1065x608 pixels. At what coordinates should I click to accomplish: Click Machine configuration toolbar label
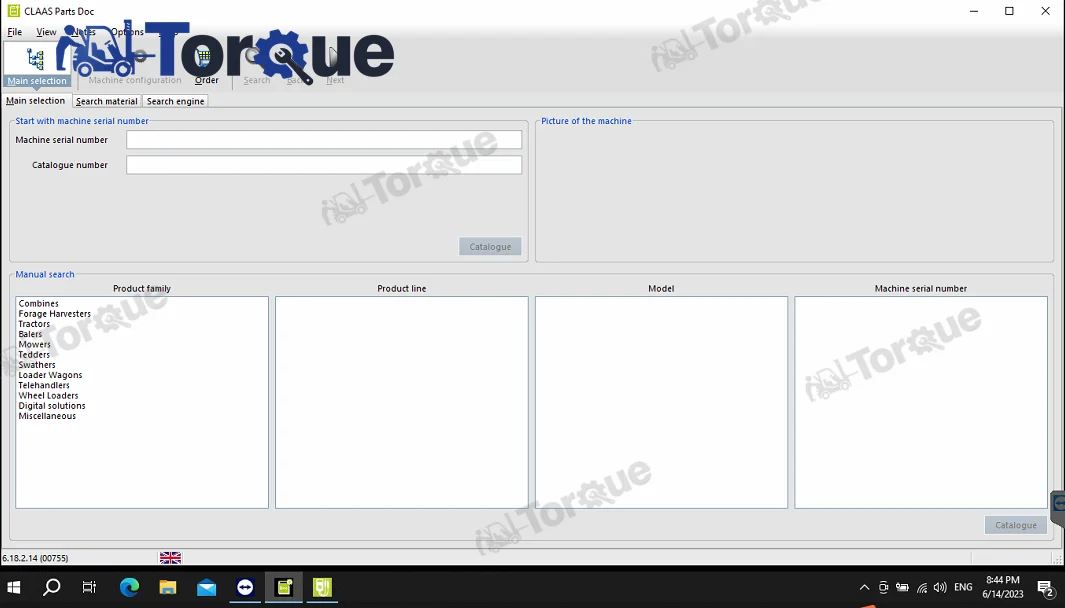(135, 80)
